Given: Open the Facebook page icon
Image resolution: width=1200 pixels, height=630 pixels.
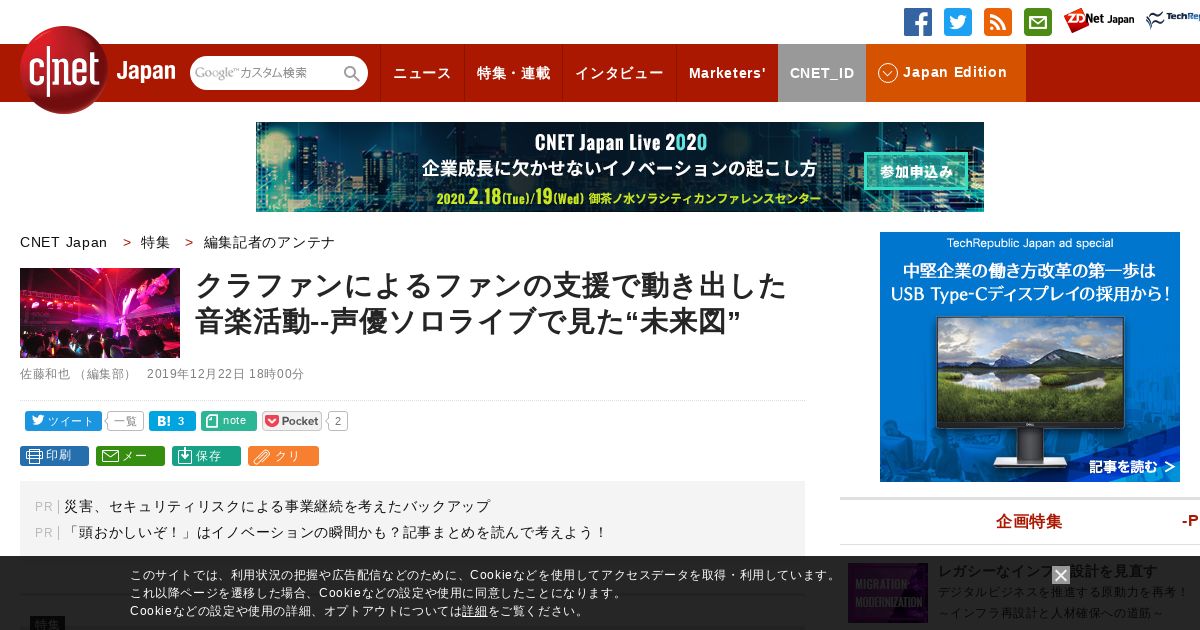Looking at the screenshot, I should (918, 22).
